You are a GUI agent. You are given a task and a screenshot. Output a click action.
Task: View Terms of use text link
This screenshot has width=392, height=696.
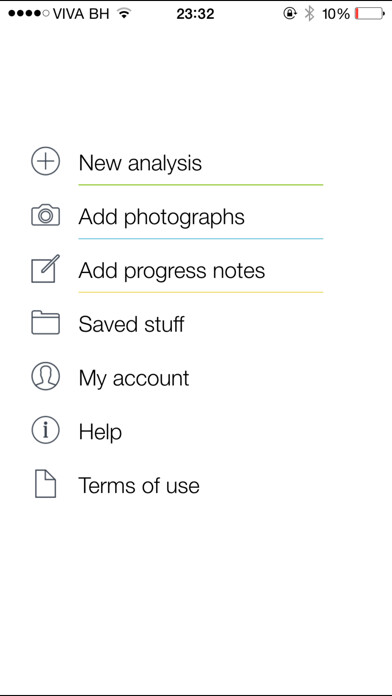point(139,485)
